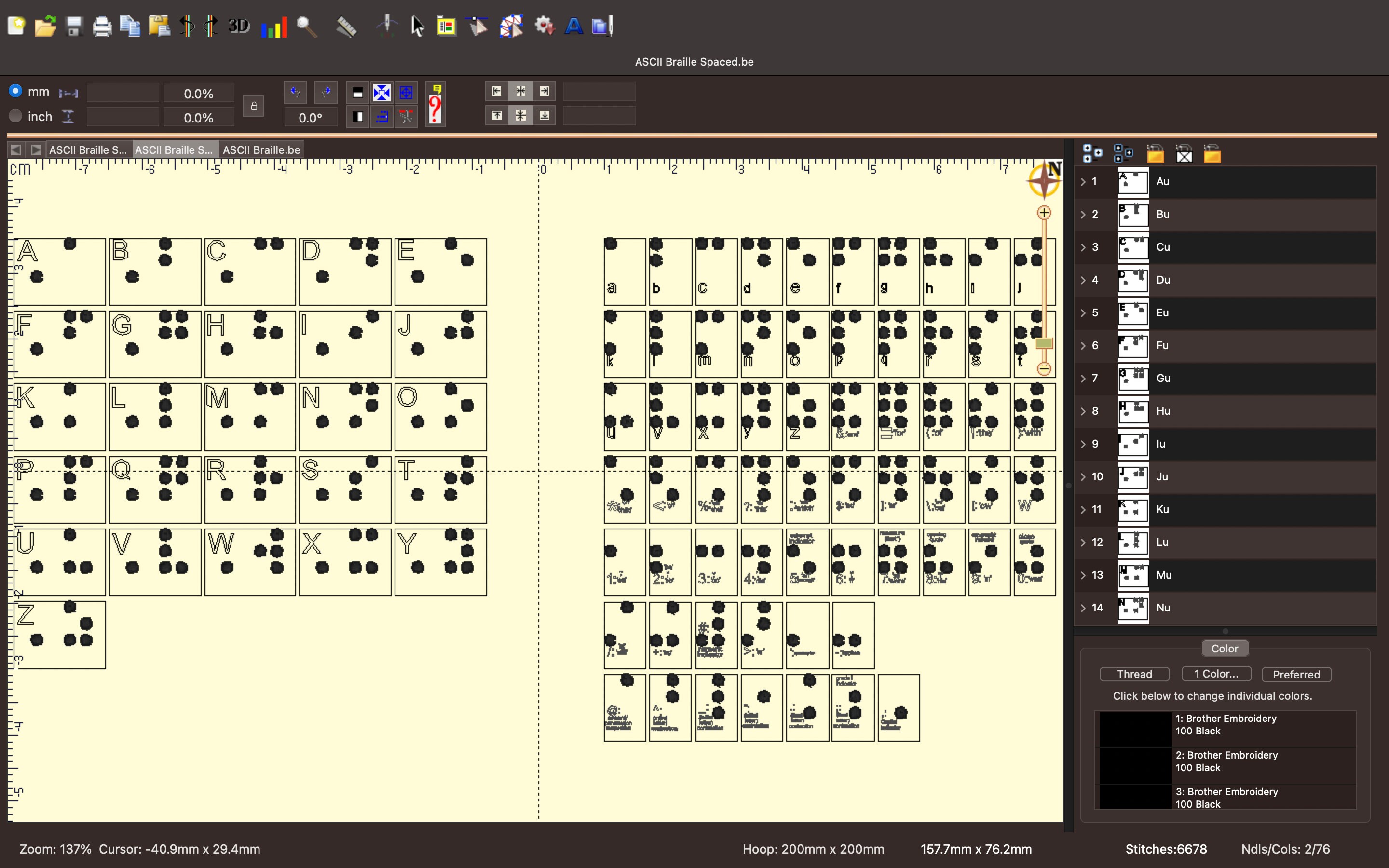Click the red question mark help icon
Viewport: 1389px width, 868px height.
tap(435, 106)
